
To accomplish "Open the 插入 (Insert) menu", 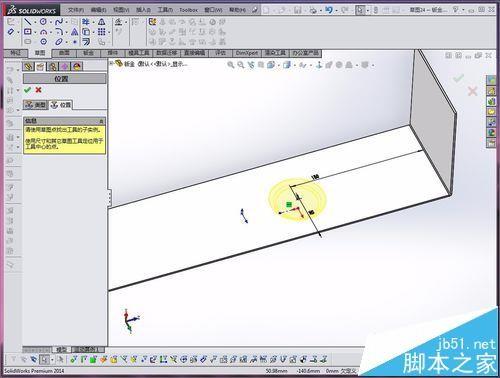I will tap(143, 10).
